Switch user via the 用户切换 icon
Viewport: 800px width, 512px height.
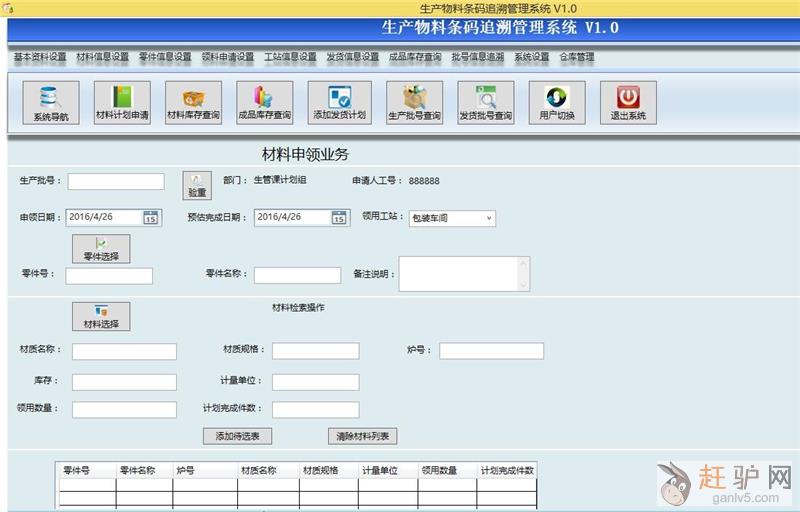coord(557,103)
